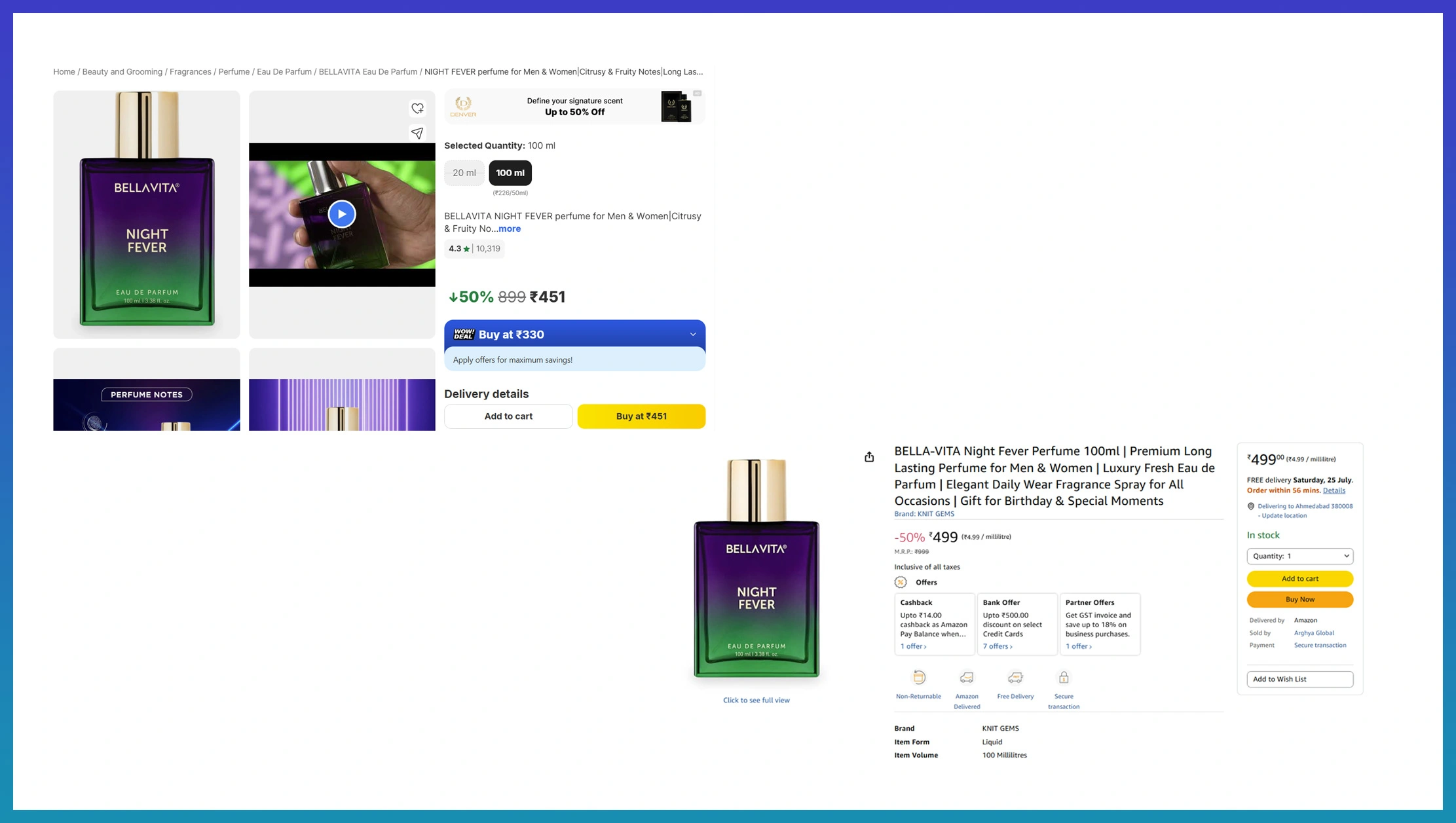Open the main Night Fever bottle image

tap(147, 215)
